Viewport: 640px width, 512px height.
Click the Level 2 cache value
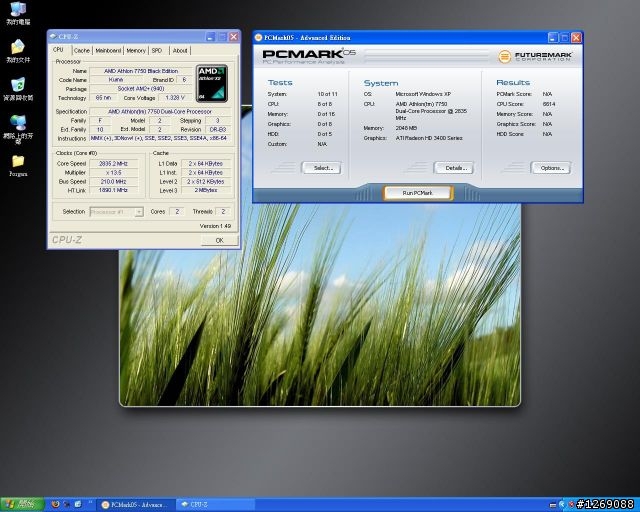tap(206, 181)
